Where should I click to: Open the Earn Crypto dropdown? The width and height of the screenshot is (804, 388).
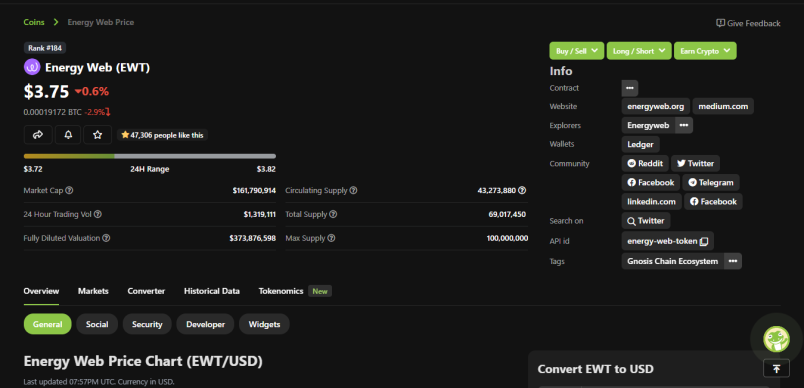(x=705, y=51)
